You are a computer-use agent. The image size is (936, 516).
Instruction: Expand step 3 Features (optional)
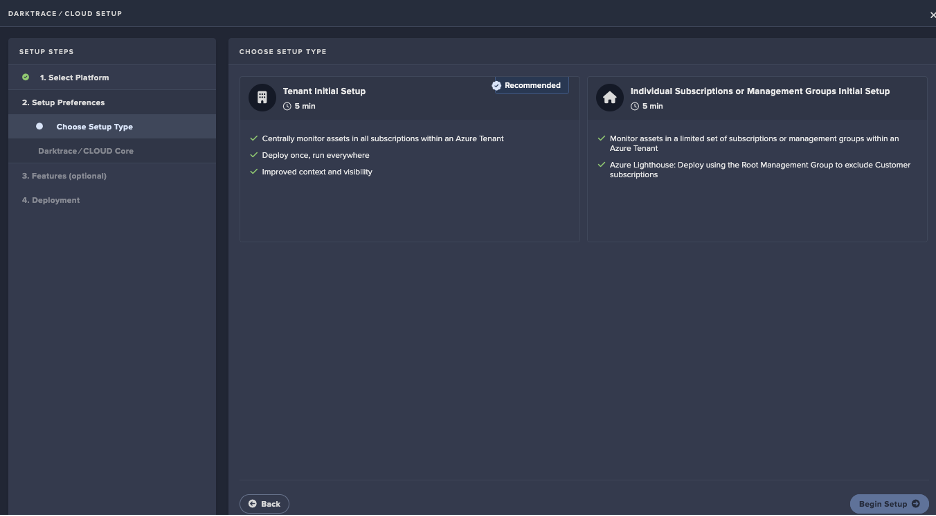(64, 176)
